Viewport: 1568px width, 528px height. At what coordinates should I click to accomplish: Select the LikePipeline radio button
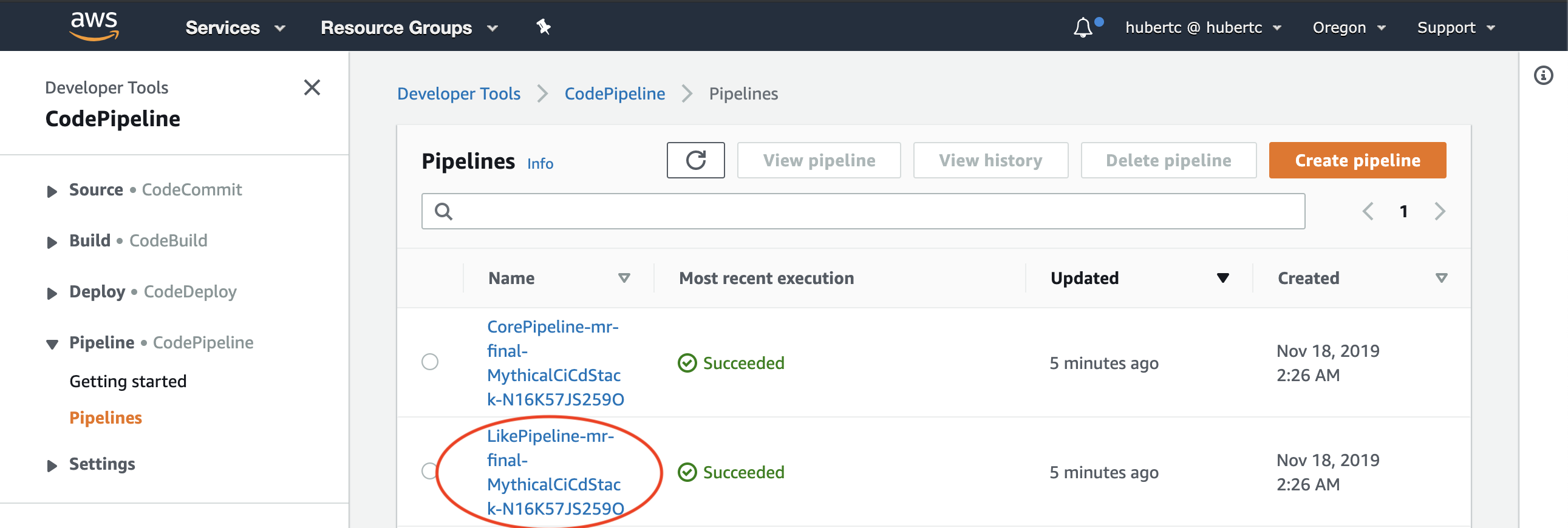click(430, 471)
